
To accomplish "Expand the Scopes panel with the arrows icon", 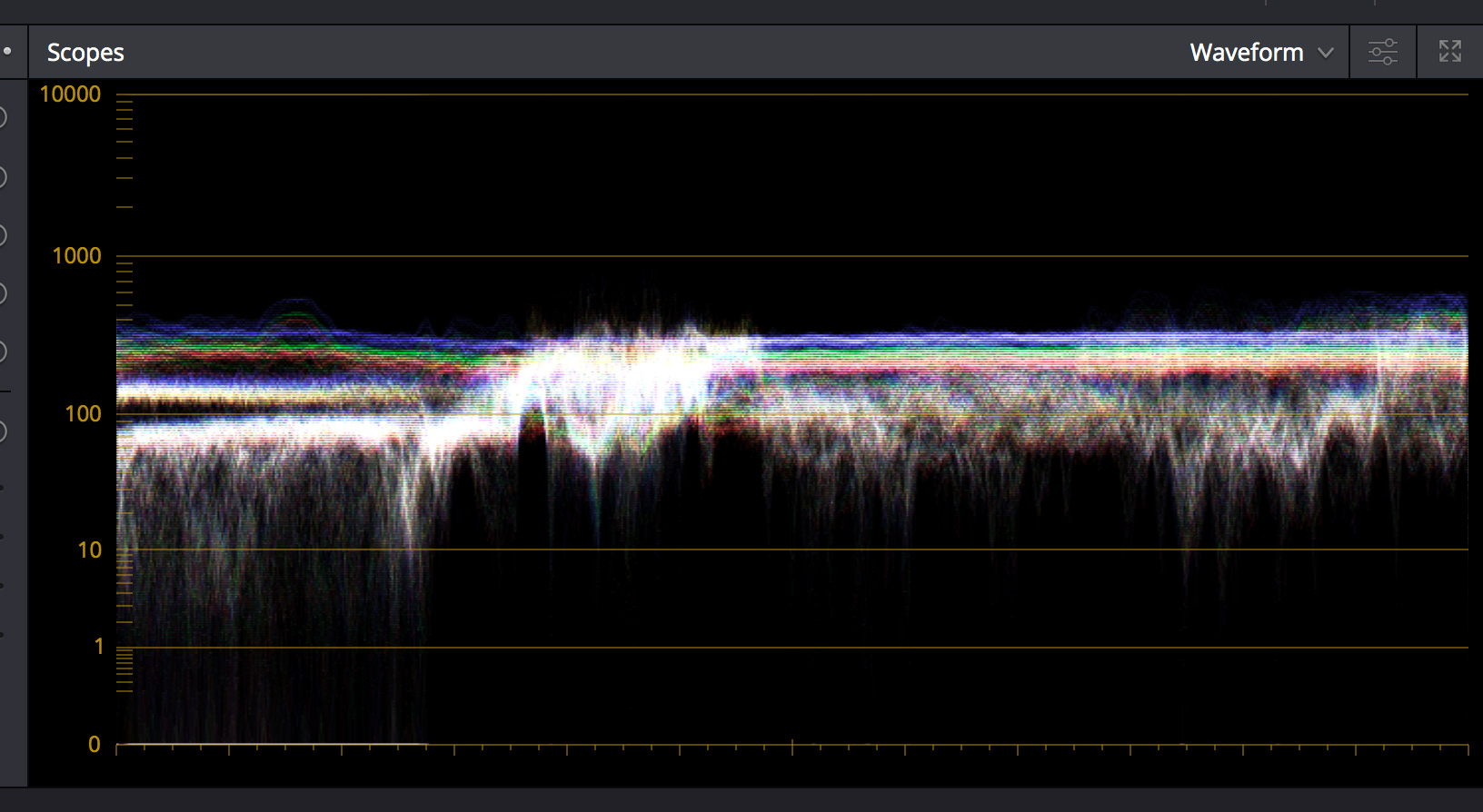I will (1449, 52).
